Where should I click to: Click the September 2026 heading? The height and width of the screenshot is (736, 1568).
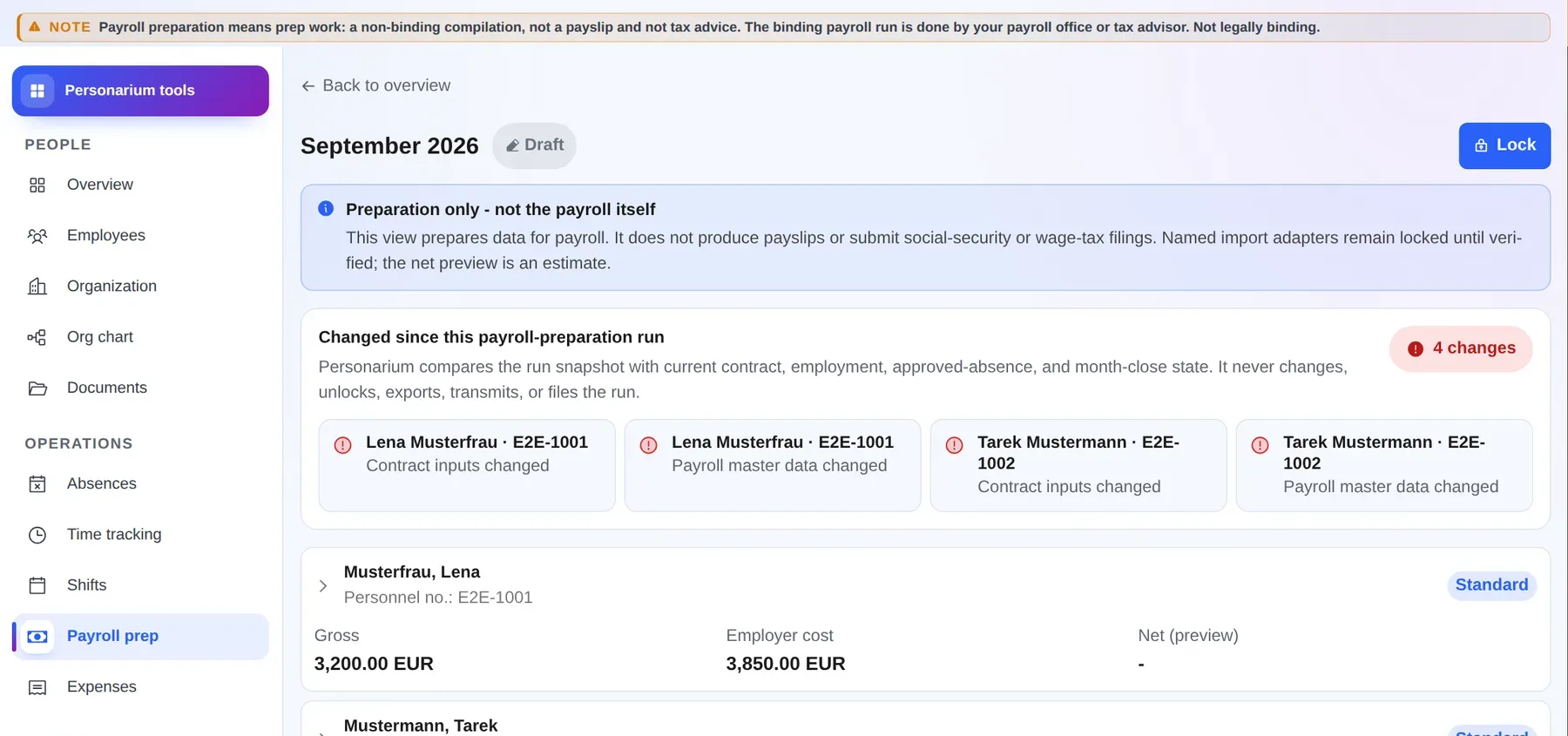389,145
